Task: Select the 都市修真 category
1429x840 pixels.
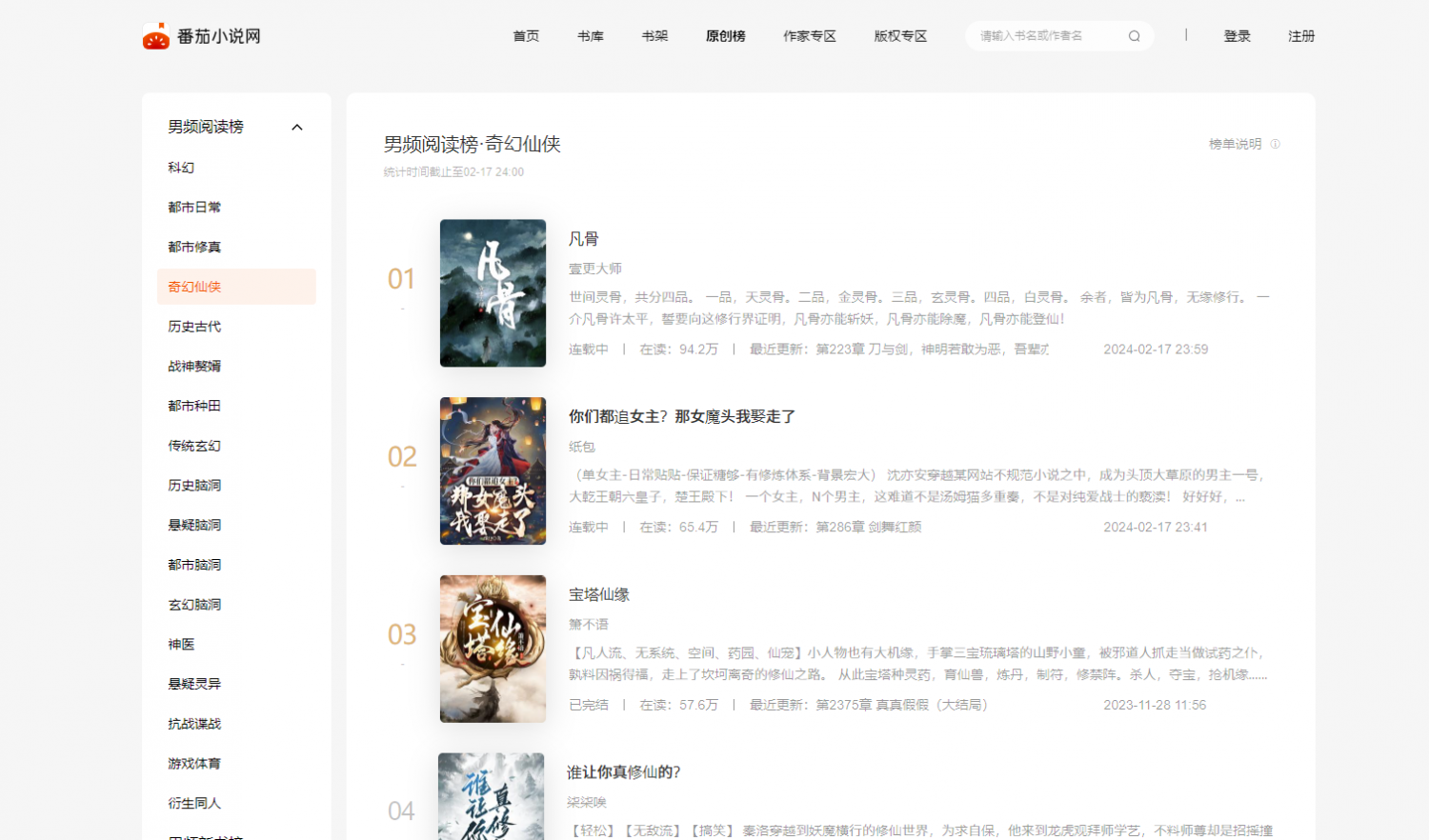Action: pyautogui.click(x=194, y=247)
